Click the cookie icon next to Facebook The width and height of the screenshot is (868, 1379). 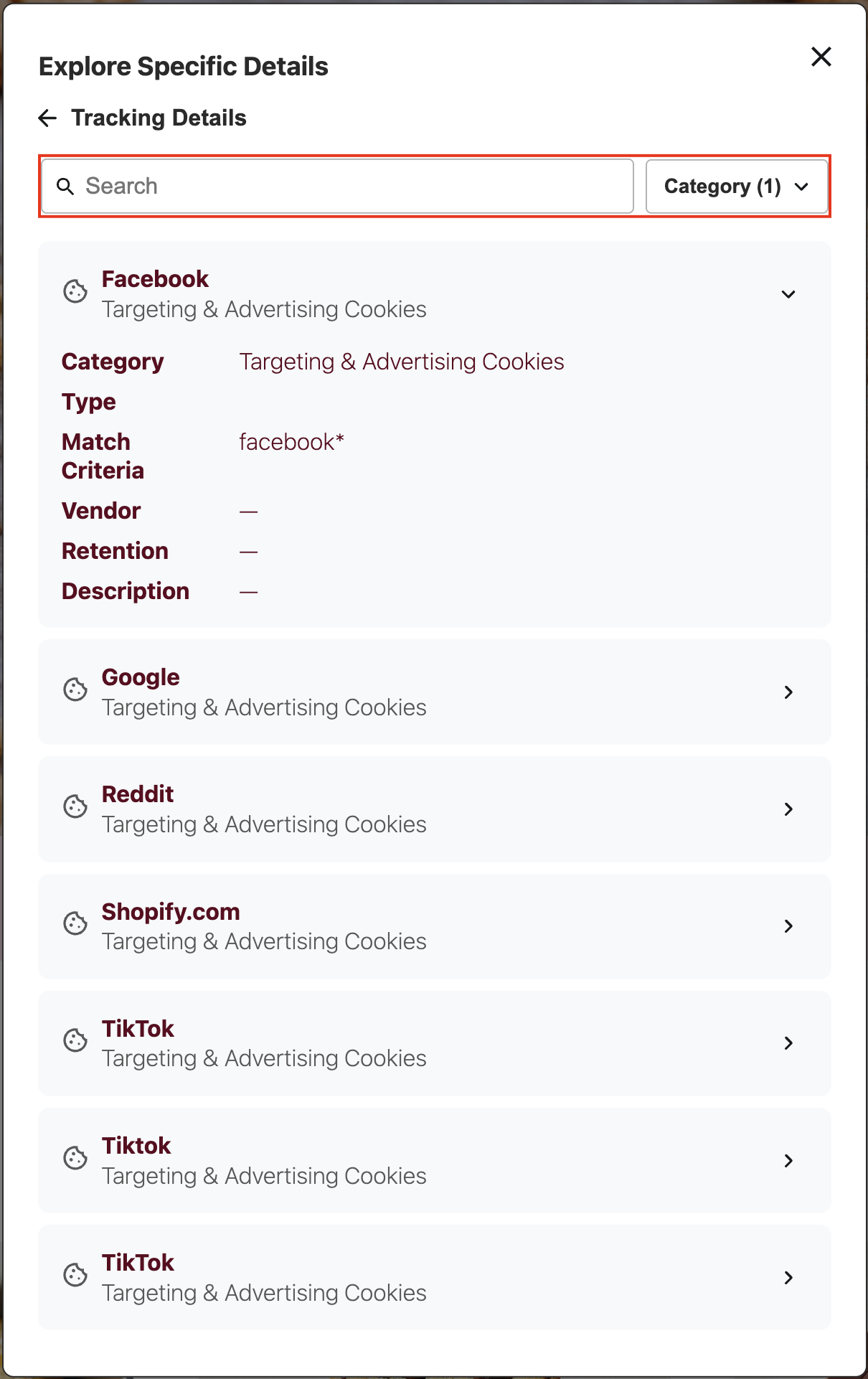pyautogui.click(x=75, y=293)
